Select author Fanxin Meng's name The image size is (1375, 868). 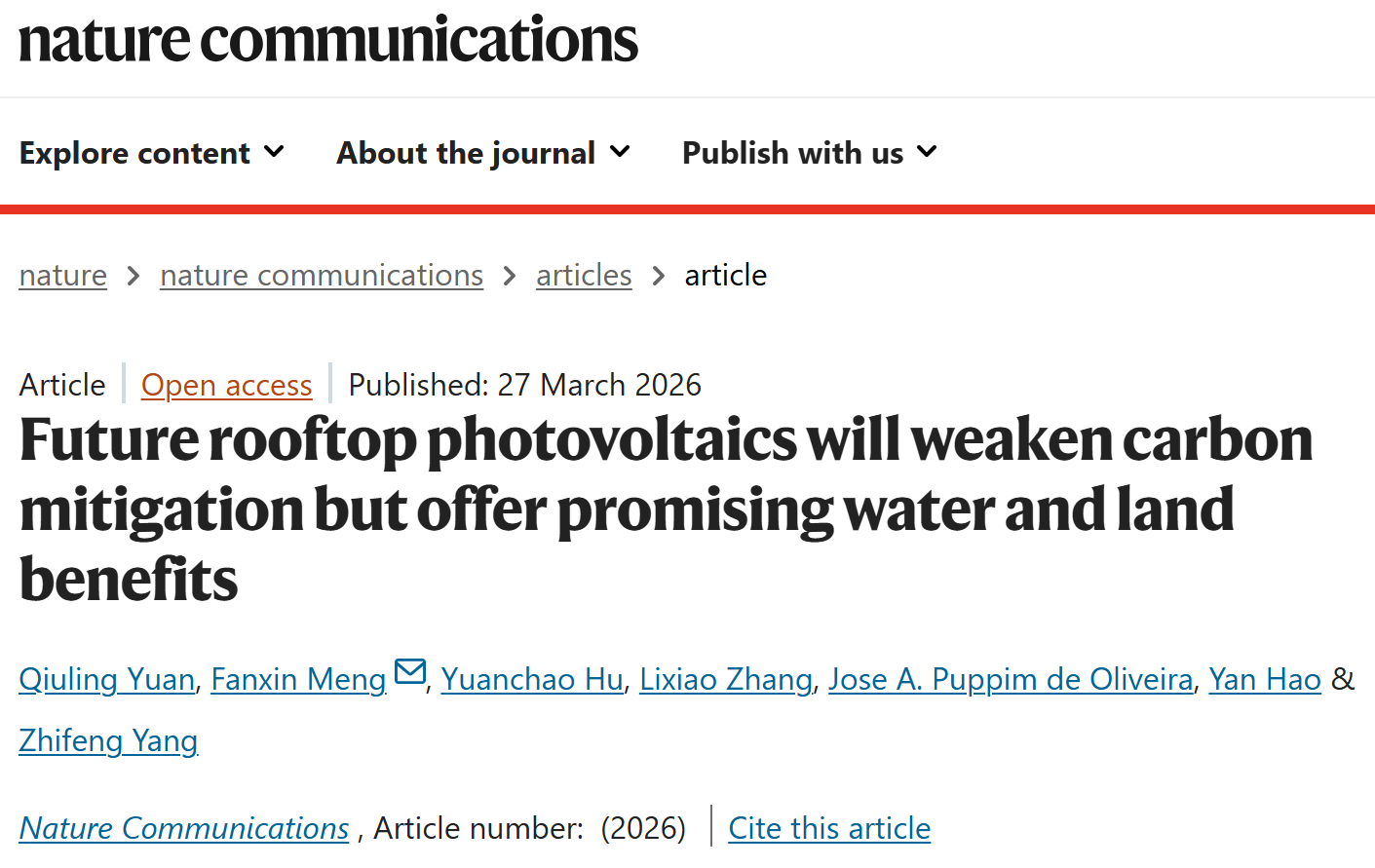(298, 679)
